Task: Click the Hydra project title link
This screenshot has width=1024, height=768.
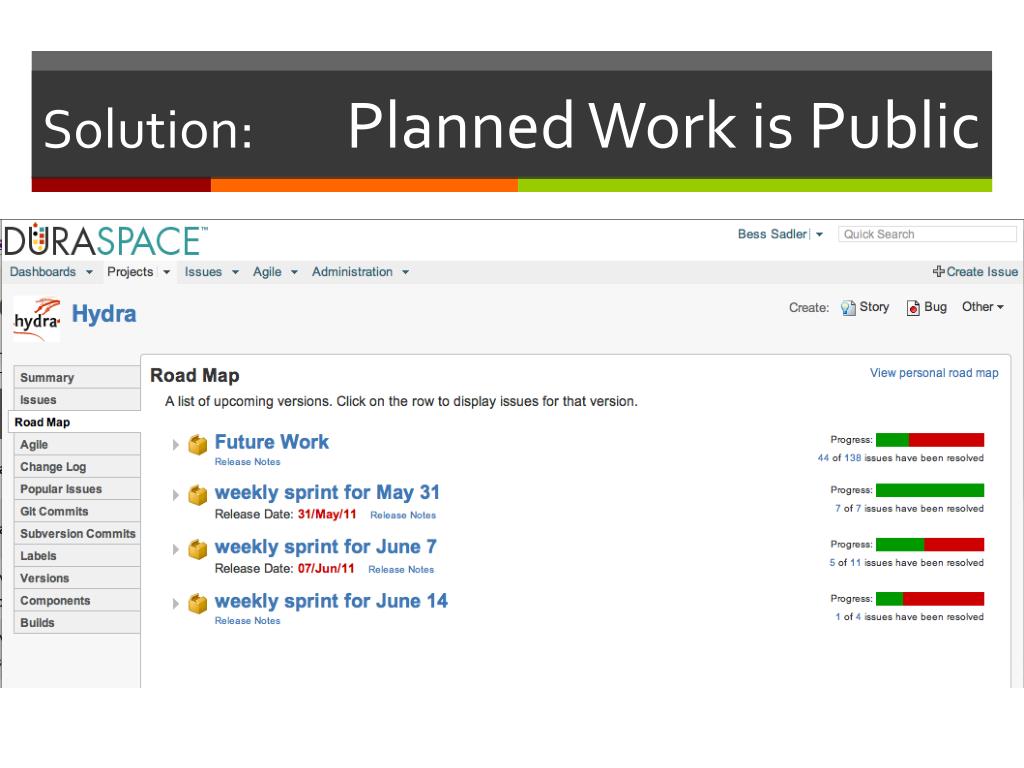Action: (x=104, y=314)
